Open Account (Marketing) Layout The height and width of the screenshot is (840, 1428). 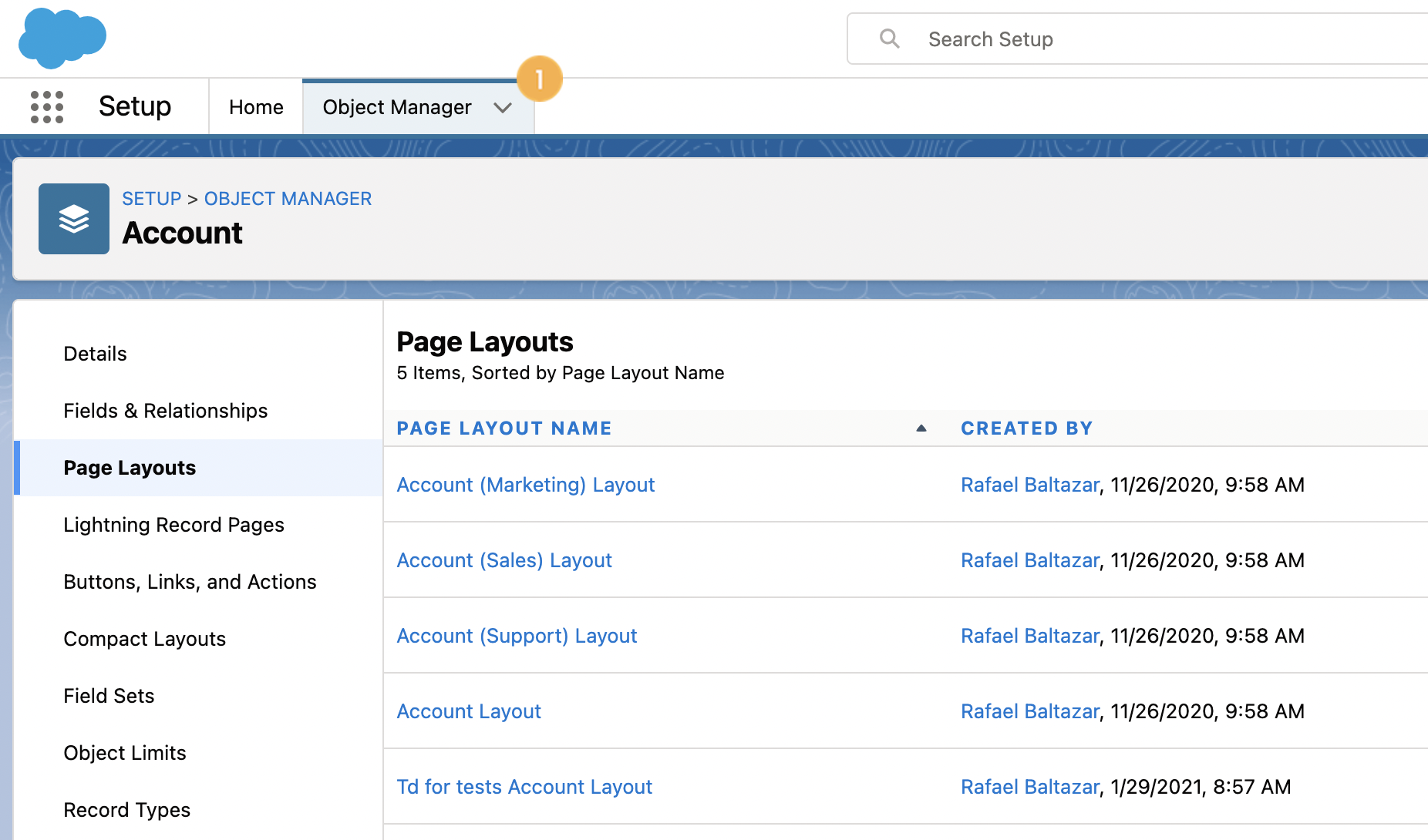525,485
